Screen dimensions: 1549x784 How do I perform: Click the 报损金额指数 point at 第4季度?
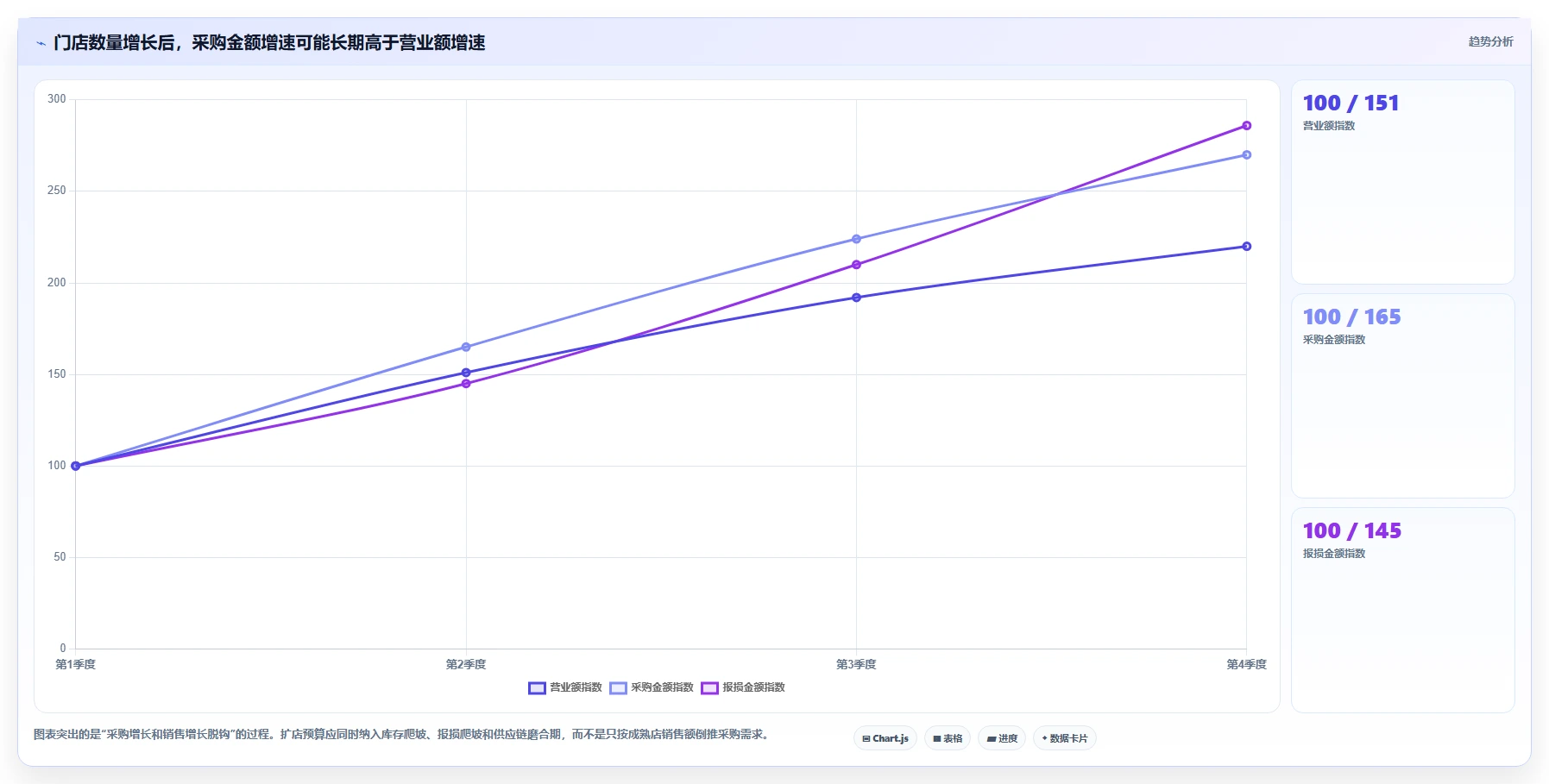1246,126
